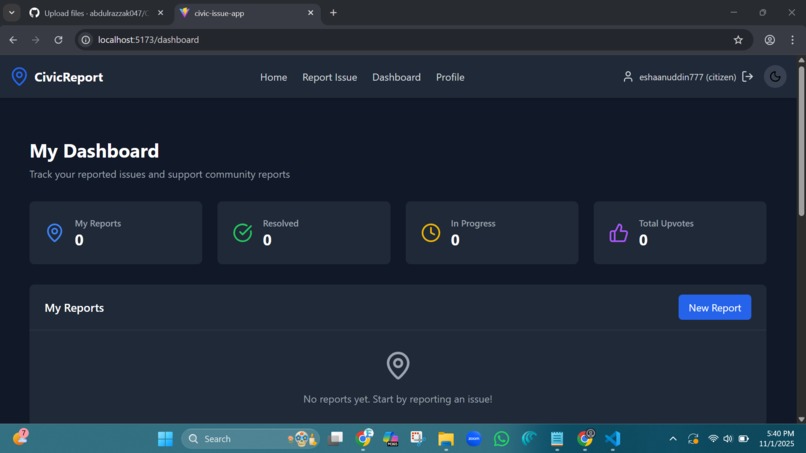806x453 pixels.
Task: Click the Resolved green checkmark icon
Action: tap(243, 232)
